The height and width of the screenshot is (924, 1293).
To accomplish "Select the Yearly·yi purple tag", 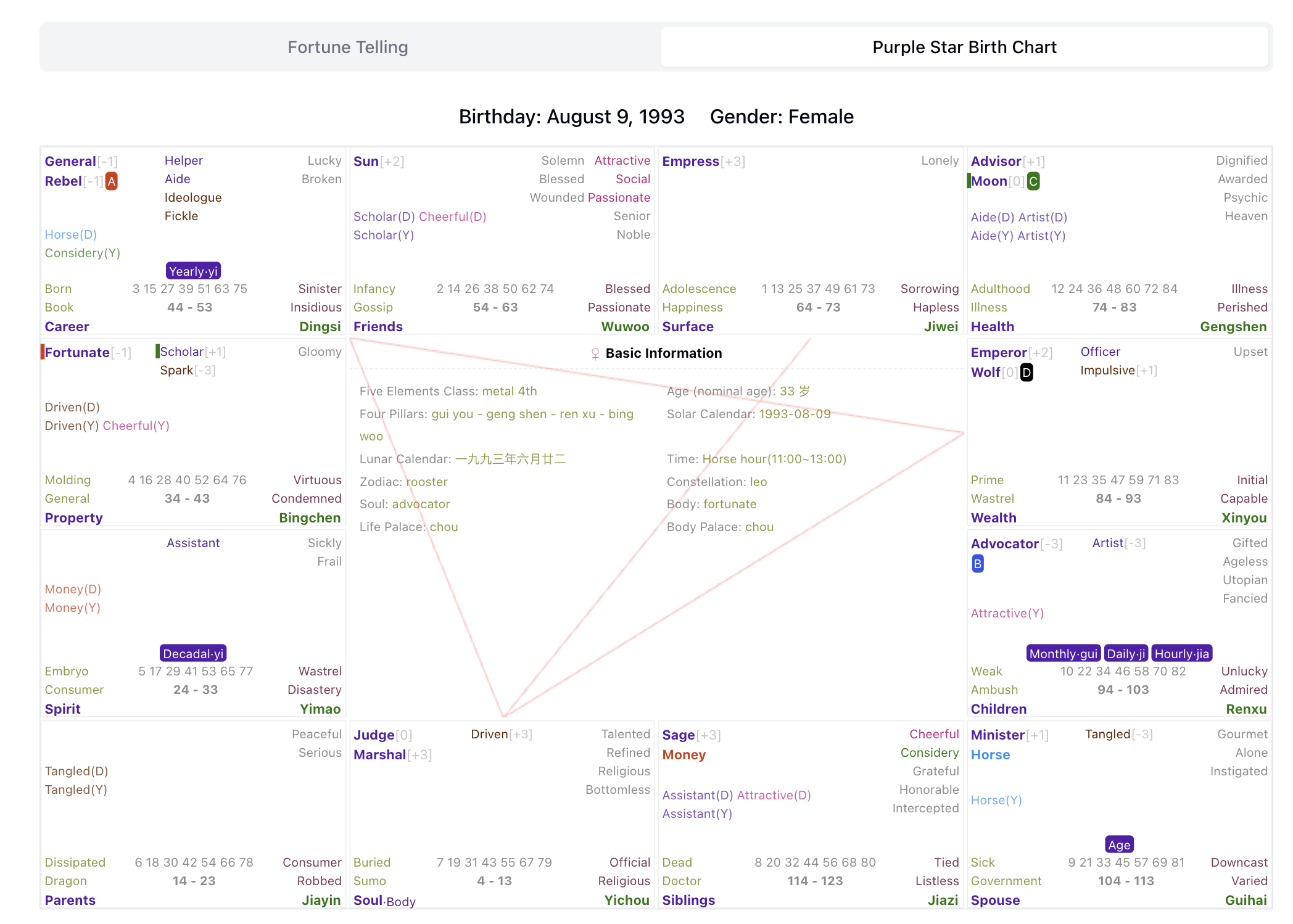I will [x=193, y=271].
